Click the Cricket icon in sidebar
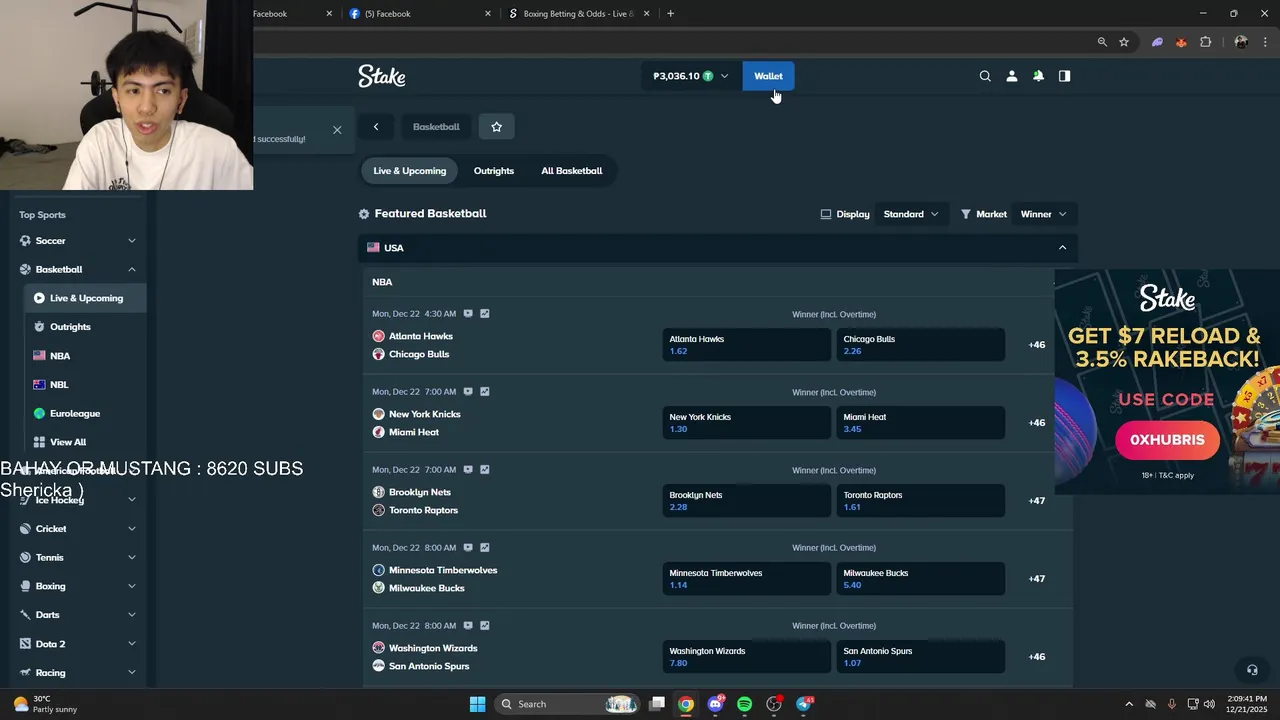 click(x=26, y=529)
